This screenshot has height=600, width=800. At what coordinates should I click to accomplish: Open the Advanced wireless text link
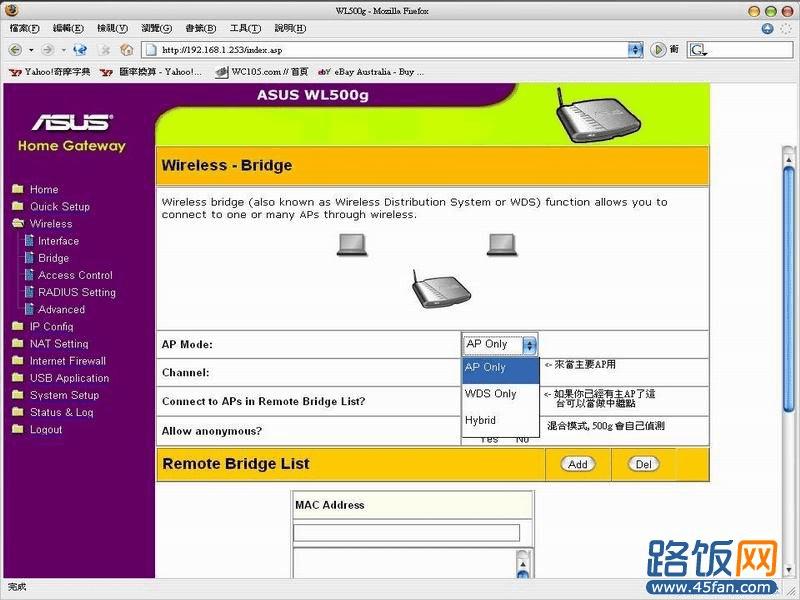61,309
